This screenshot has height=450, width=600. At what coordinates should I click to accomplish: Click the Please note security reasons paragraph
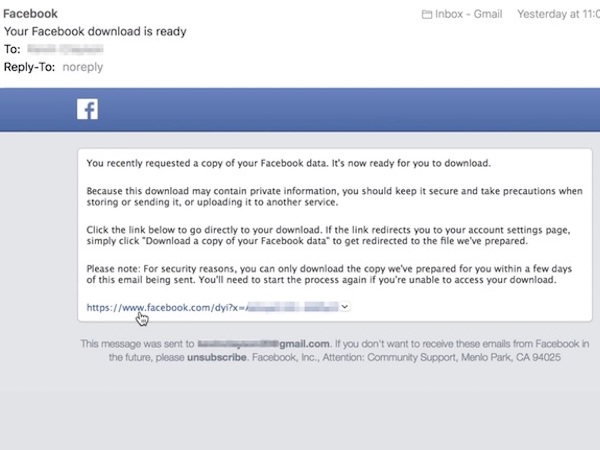coord(329,274)
